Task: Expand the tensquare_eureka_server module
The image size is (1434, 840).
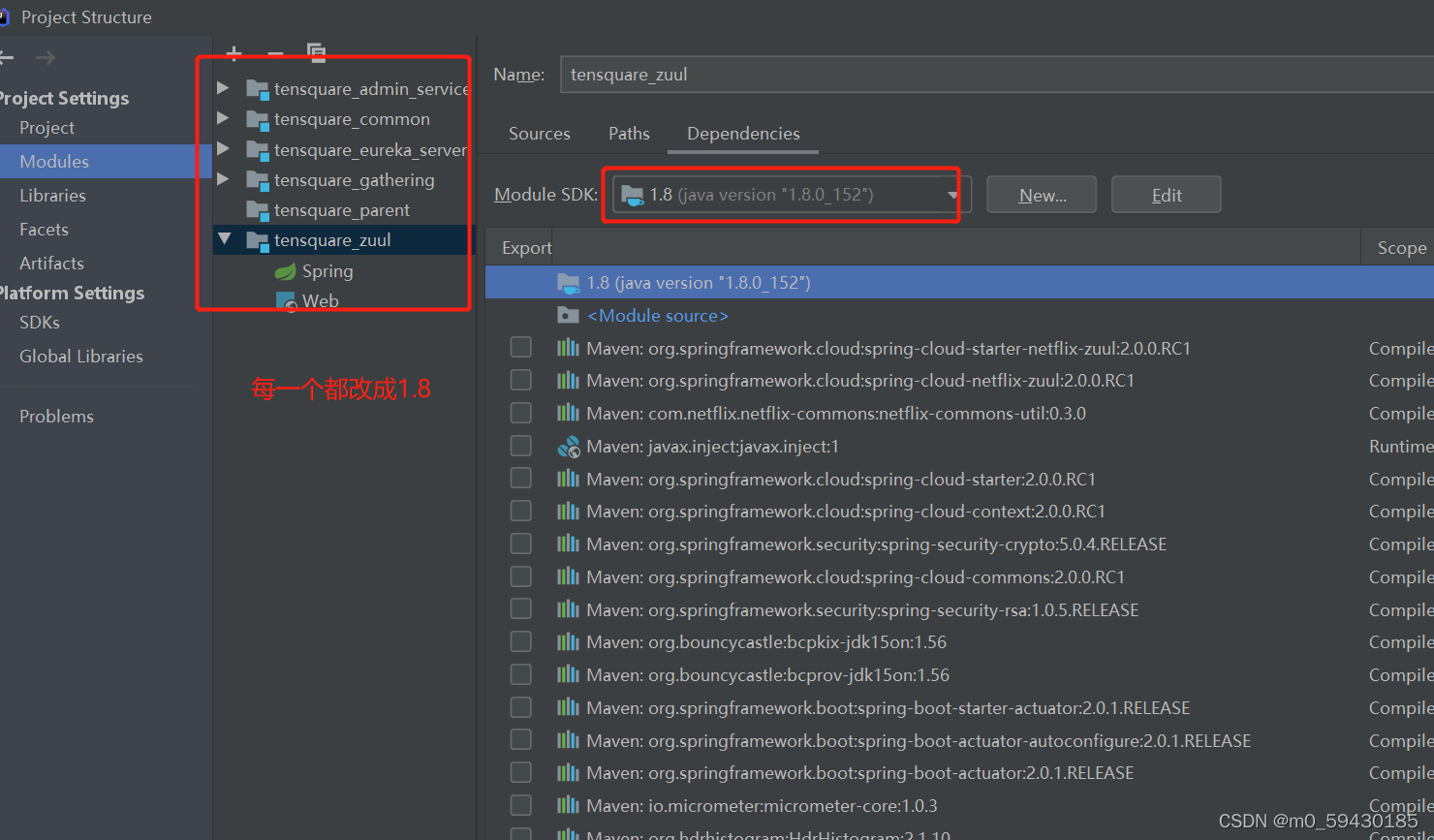Action: click(x=223, y=149)
